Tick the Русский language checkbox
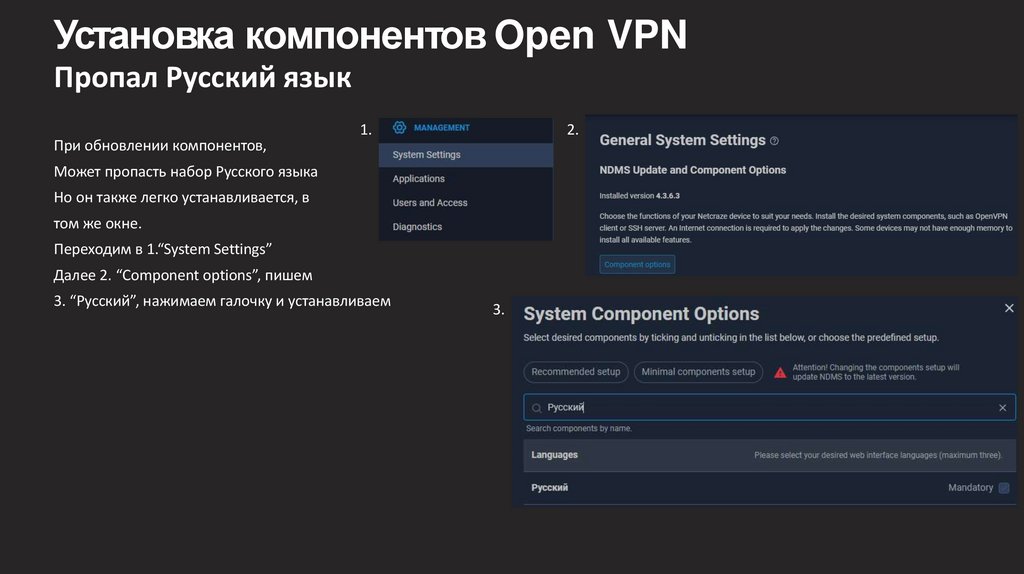 pyautogui.click(x=1004, y=488)
